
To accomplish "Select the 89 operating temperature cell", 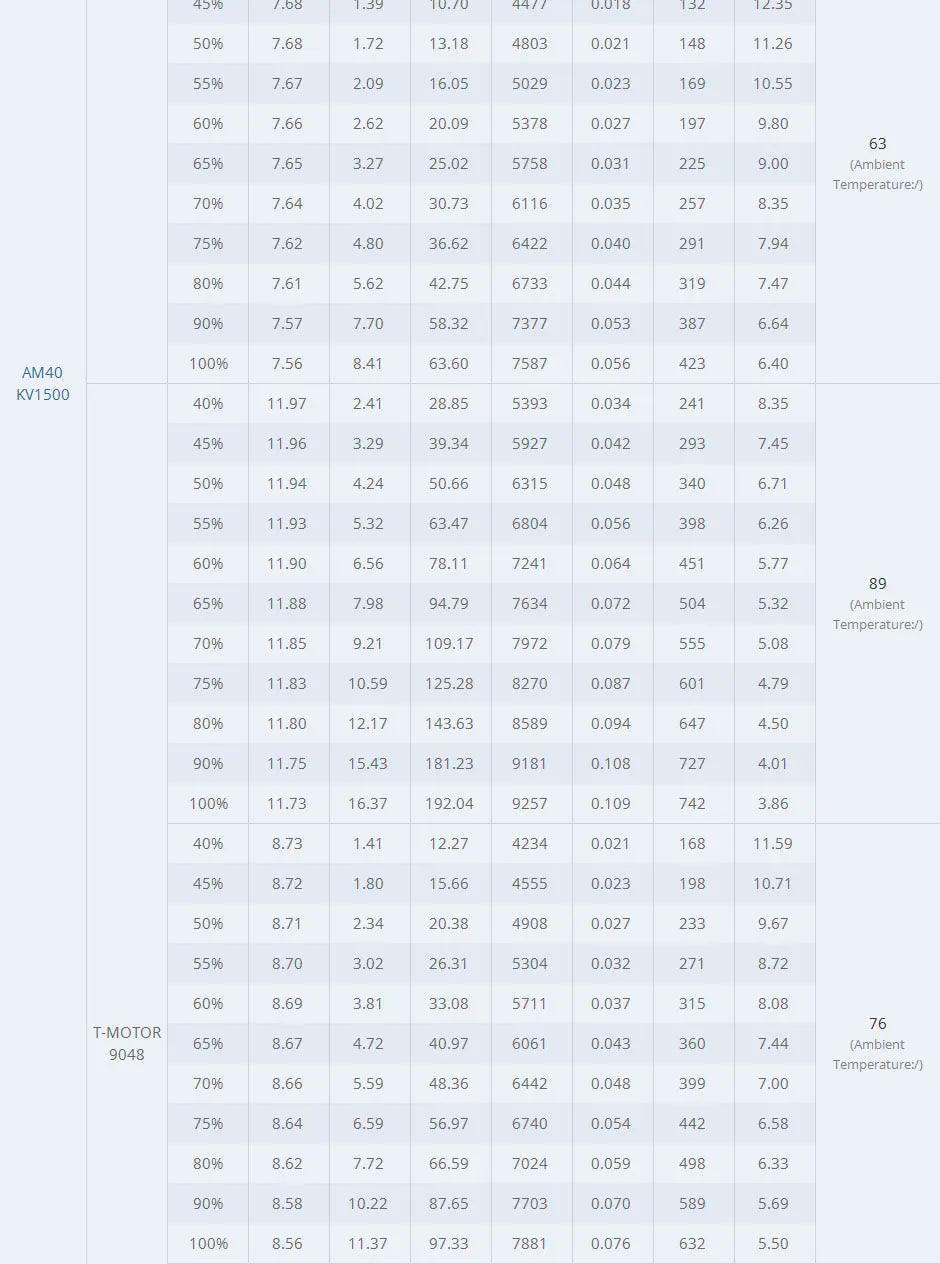I will [877, 584].
